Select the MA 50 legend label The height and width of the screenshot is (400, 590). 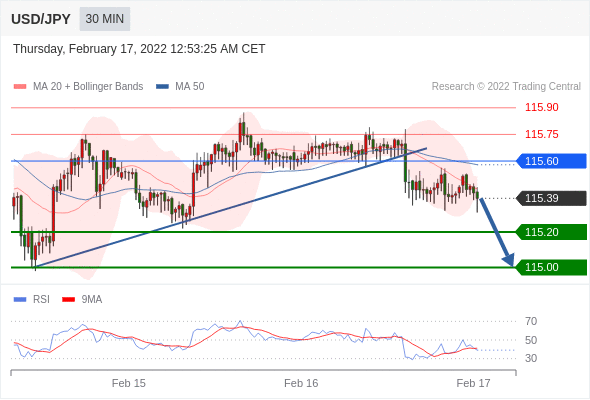click(x=190, y=87)
